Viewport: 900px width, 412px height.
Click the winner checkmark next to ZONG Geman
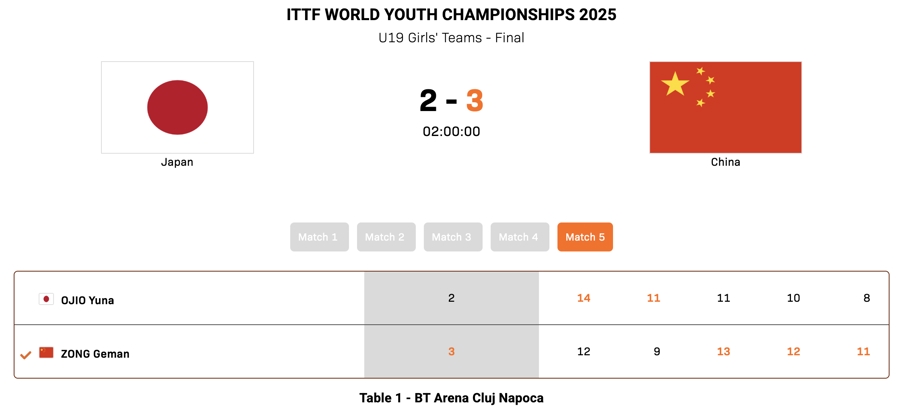click(25, 354)
